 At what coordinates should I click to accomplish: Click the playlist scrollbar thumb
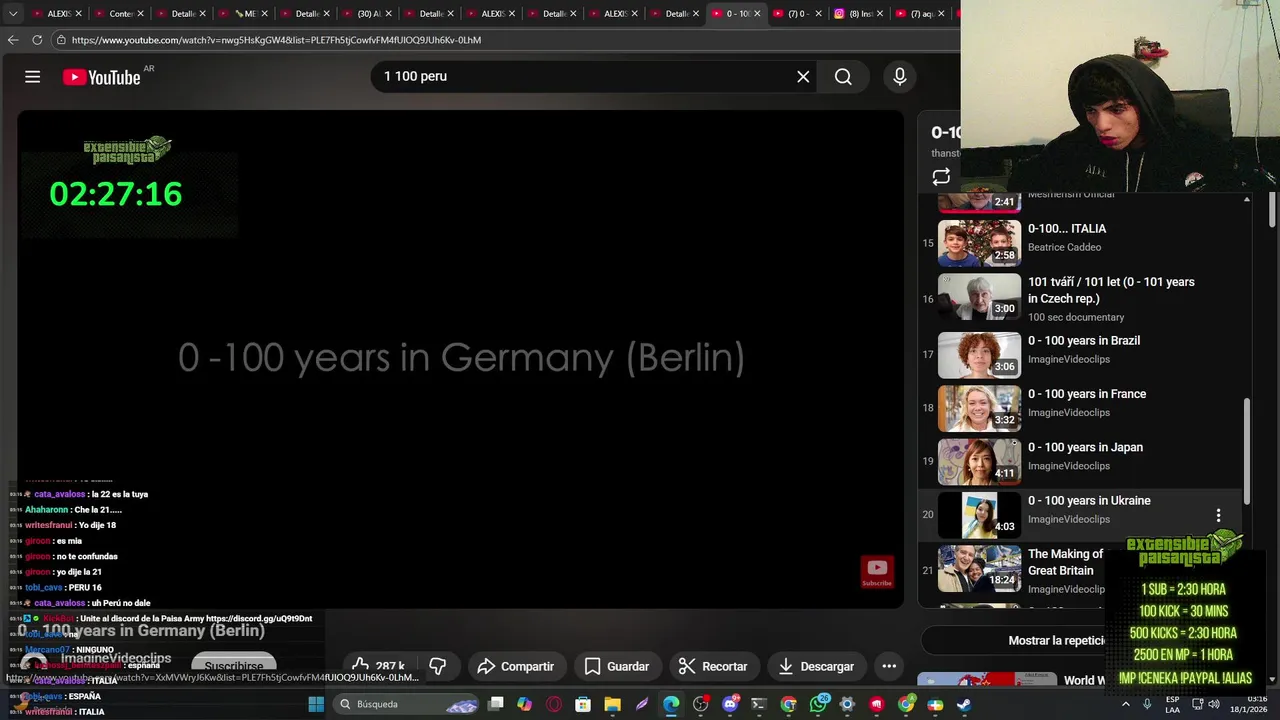point(1246,451)
